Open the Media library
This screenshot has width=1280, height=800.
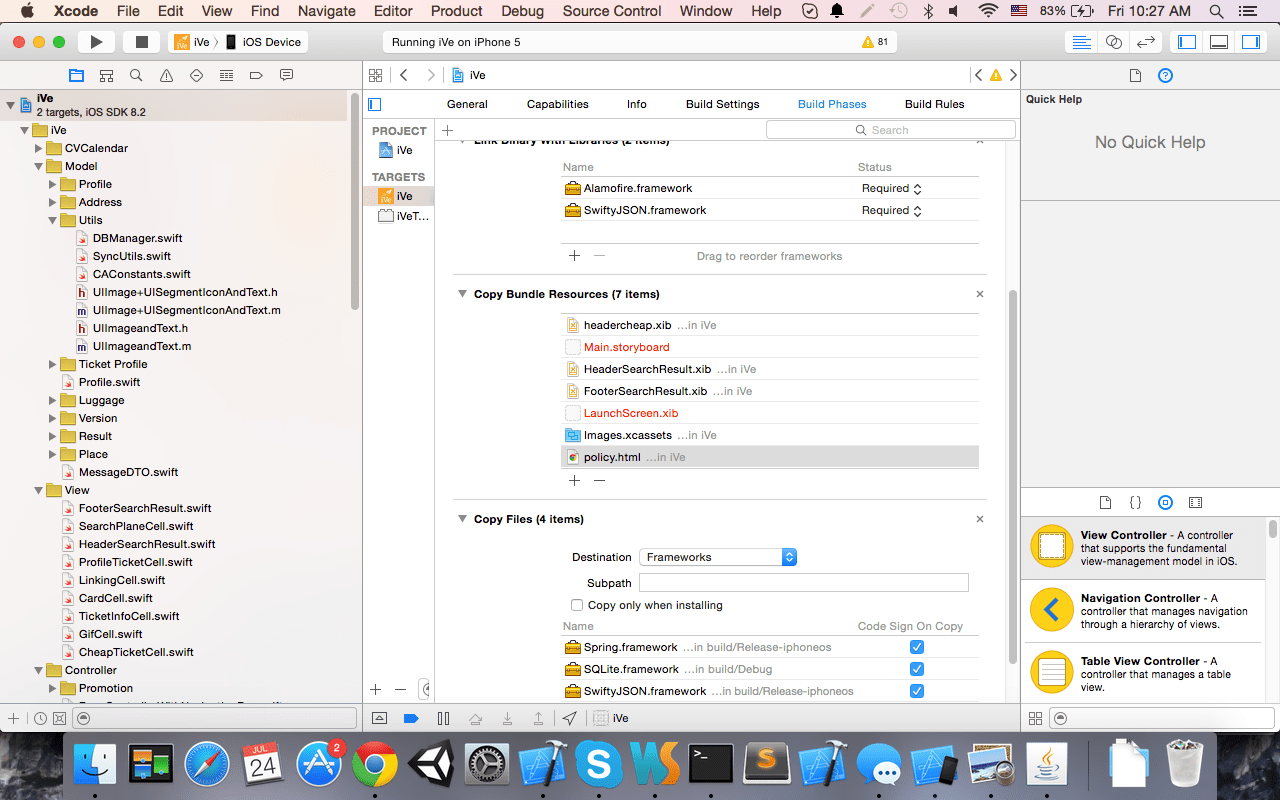tap(1195, 502)
